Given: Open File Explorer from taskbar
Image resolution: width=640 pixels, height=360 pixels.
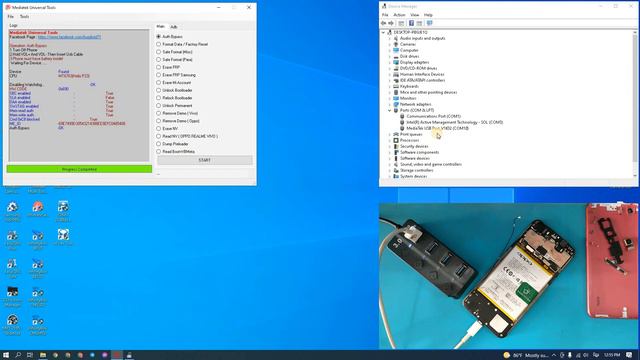Looking at the screenshot, I should pos(42,355).
